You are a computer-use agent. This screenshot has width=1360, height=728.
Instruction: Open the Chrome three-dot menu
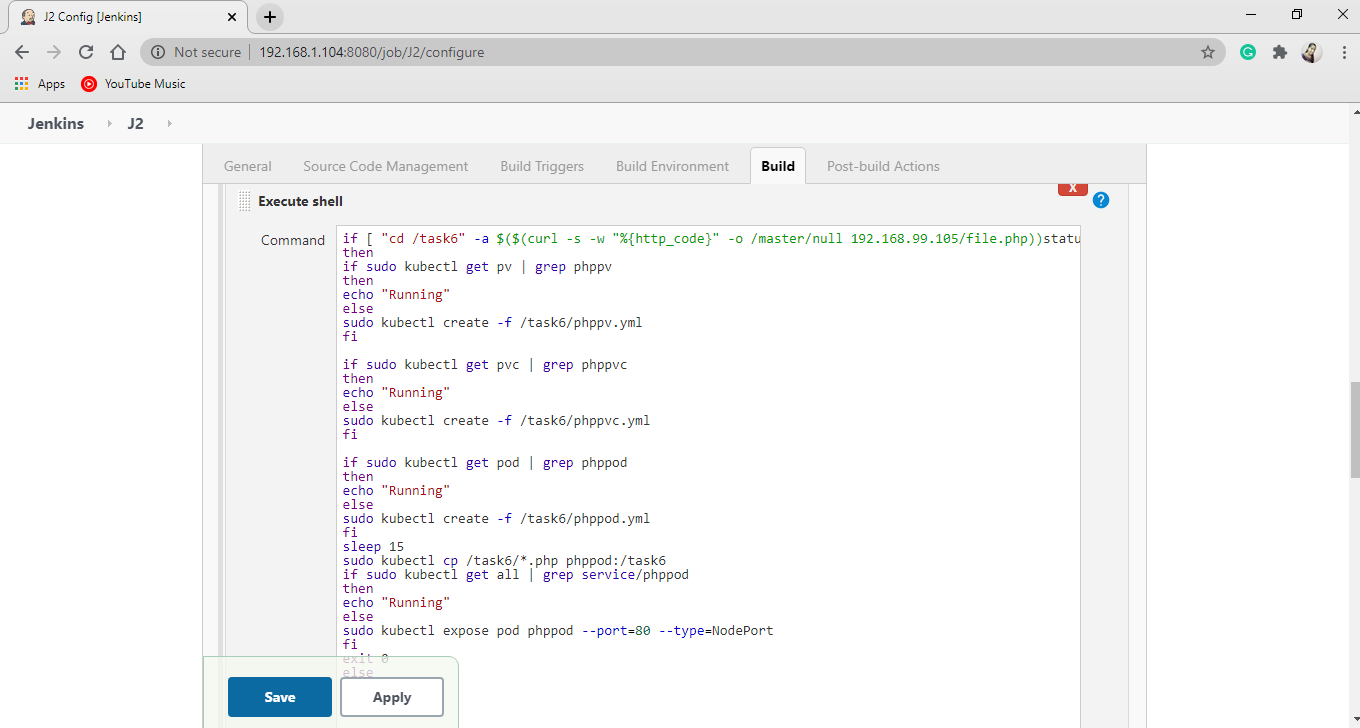[1343, 51]
